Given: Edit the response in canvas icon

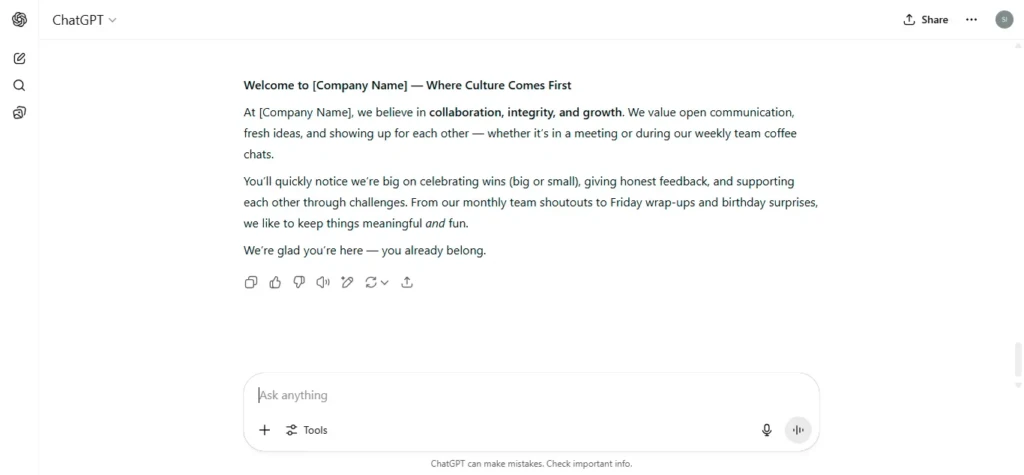Looking at the screenshot, I should pyautogui.click(x=347, y=282).
